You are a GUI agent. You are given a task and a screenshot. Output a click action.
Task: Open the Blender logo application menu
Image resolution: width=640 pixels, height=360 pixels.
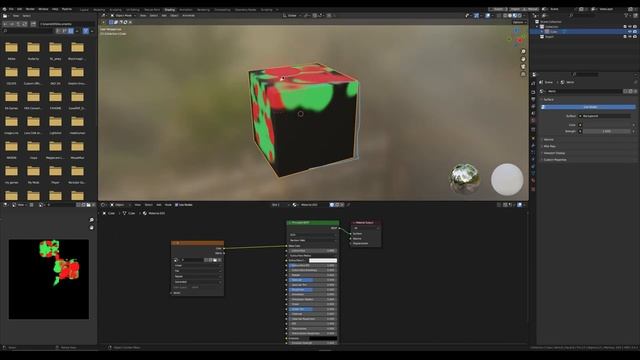[4, 9]
